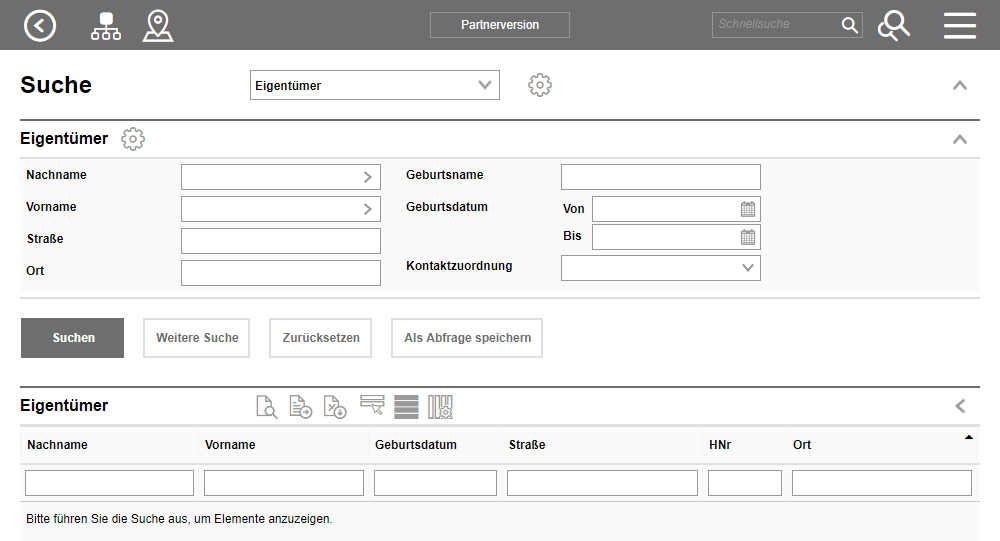Click the Excel export download icon
This screenshot has height=541, width=1000.
coord(335,406)
